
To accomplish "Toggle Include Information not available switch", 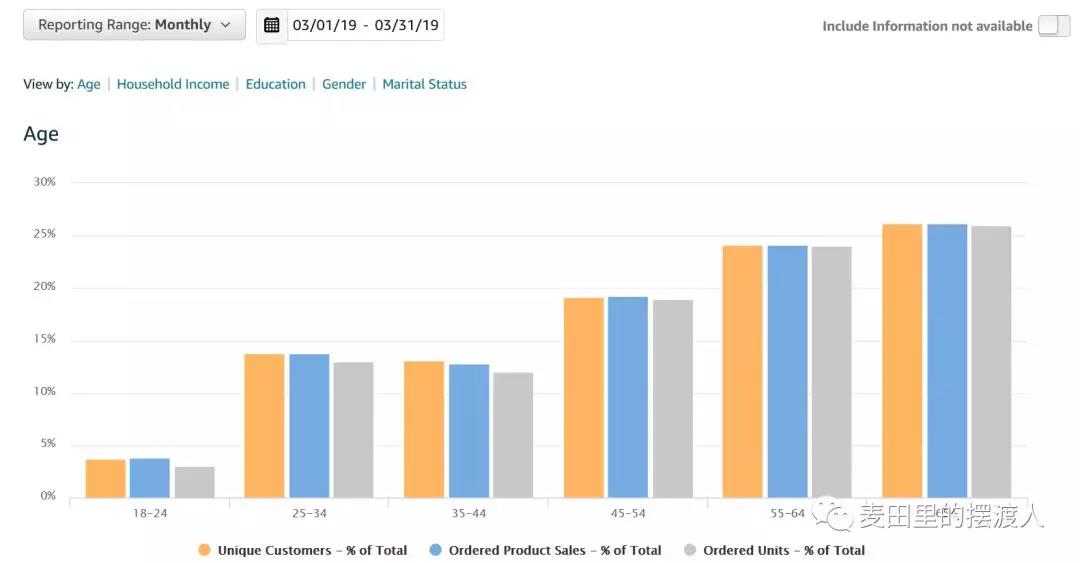I will [x=1053, y=26].
